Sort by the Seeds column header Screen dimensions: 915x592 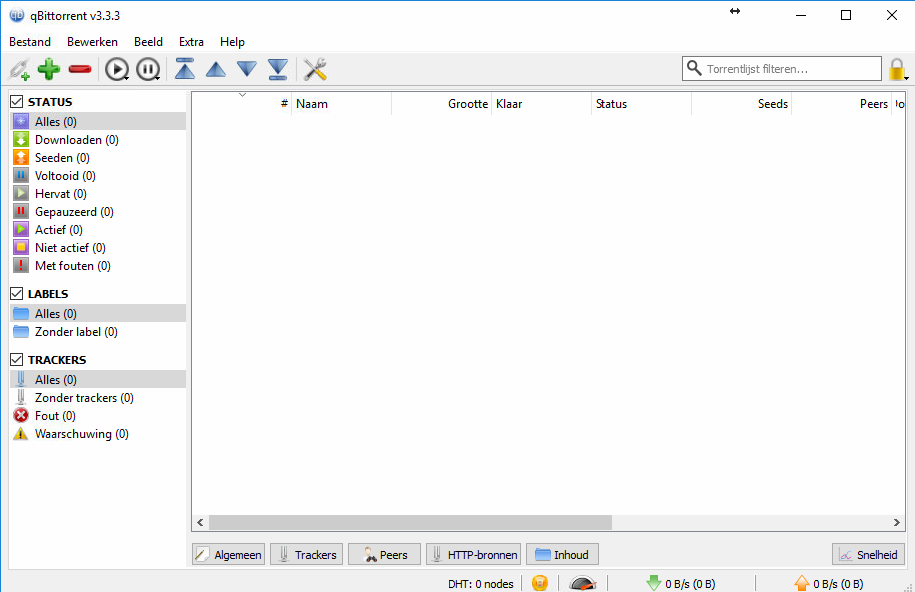point(741,104)
